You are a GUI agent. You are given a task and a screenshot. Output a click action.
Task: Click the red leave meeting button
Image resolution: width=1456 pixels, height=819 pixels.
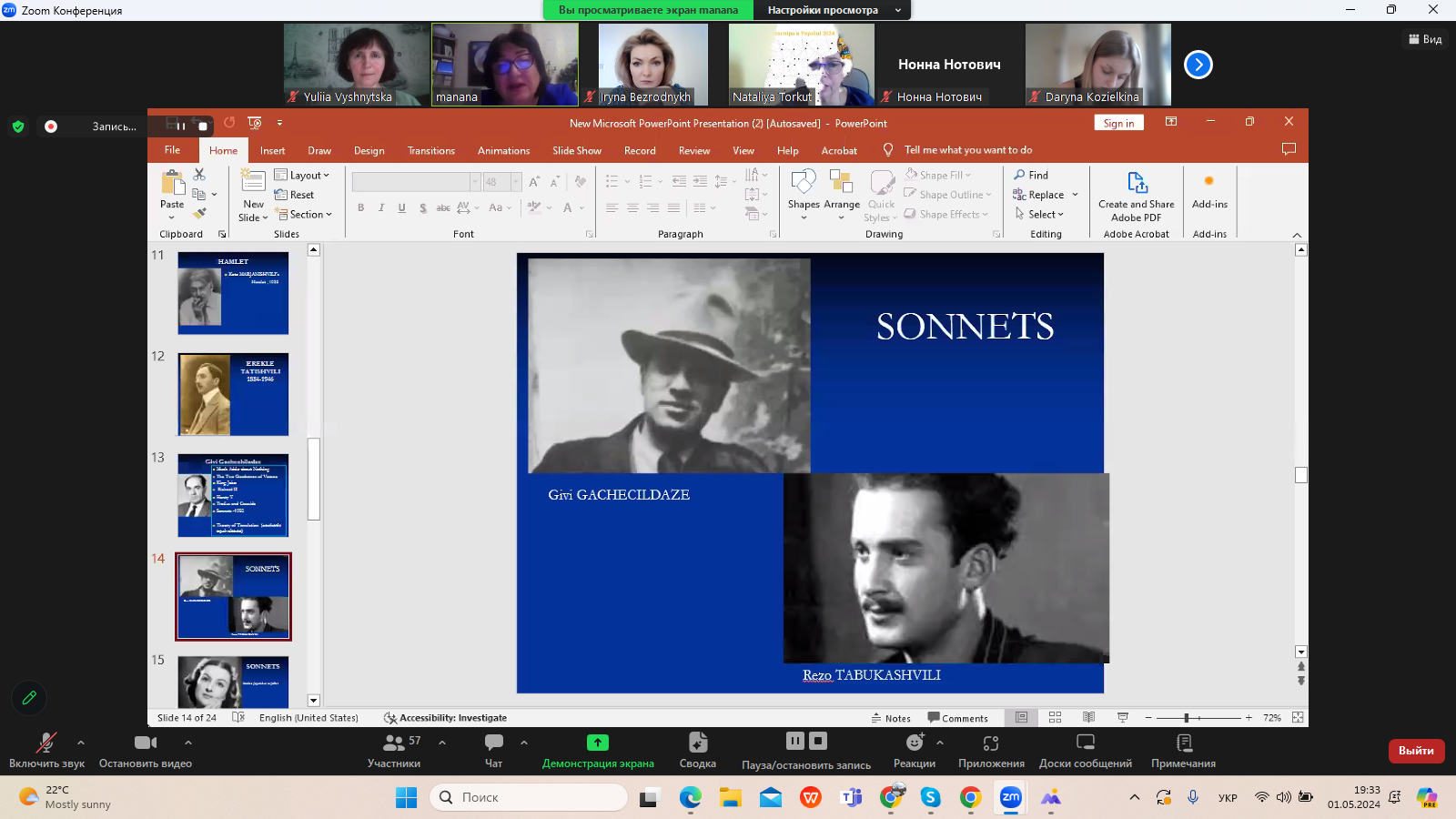1415,751
